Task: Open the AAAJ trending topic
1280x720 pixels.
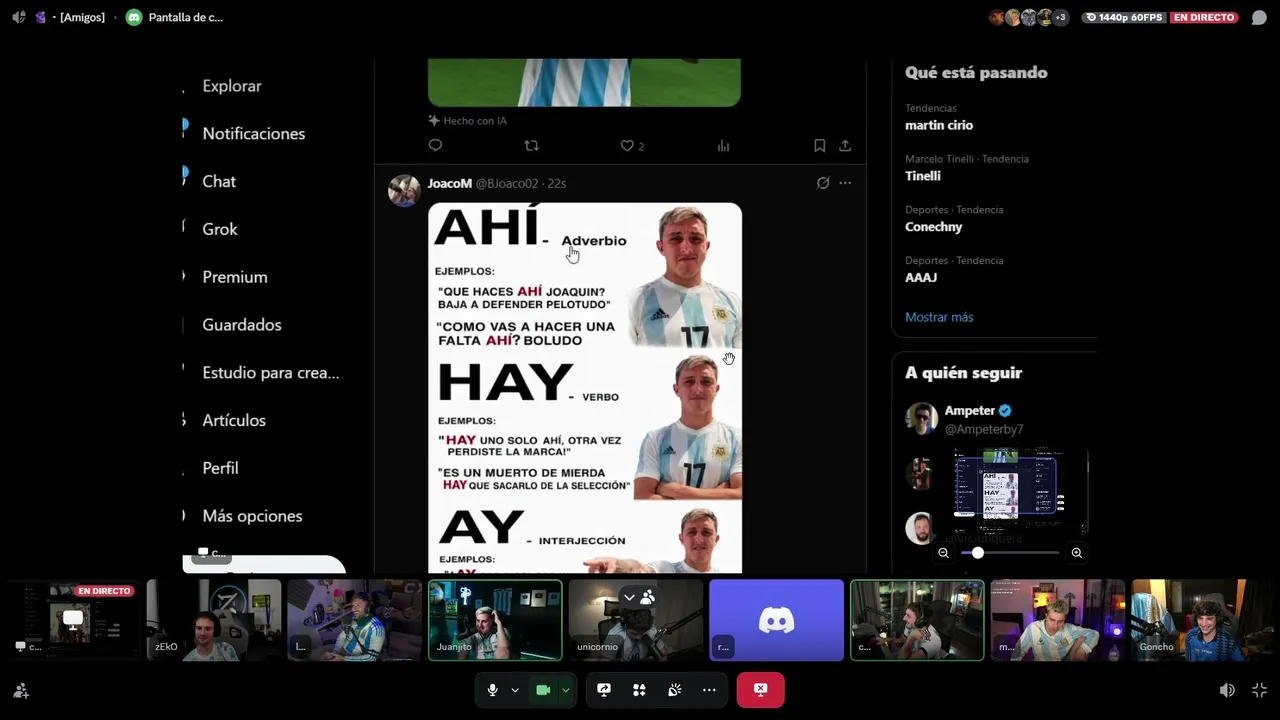Action: (921, 278)
